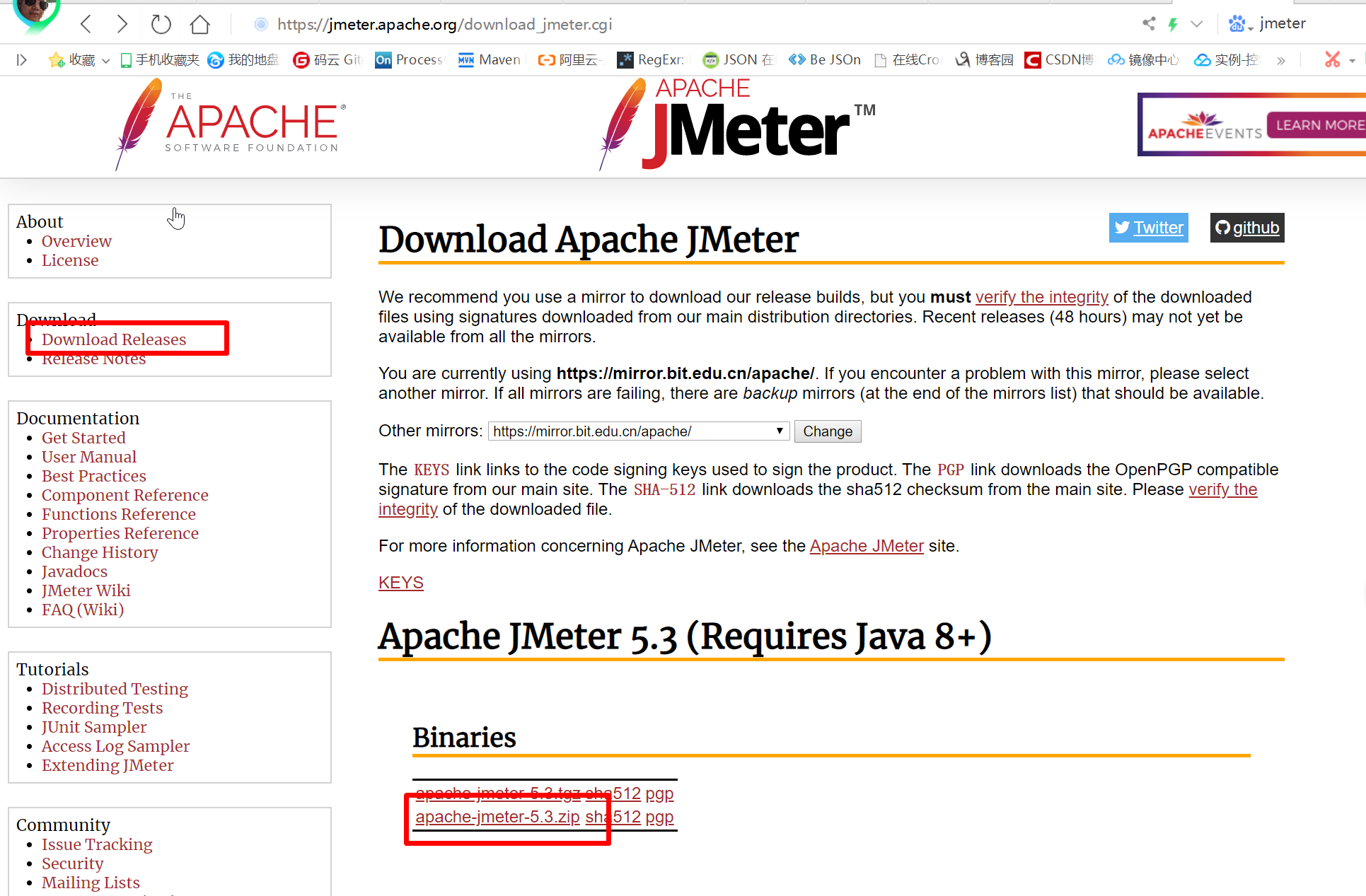Expand more bookmarks overflow chevron

[x=1280, y=60]
